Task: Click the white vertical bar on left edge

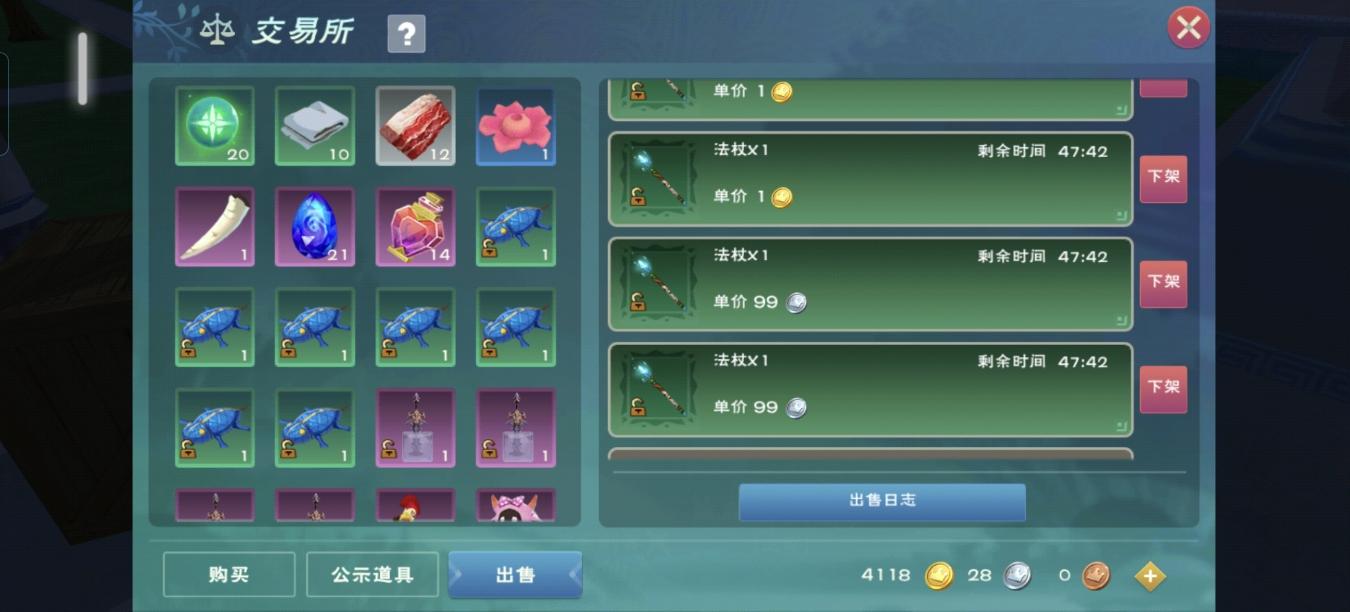Action: click(83, 68)
